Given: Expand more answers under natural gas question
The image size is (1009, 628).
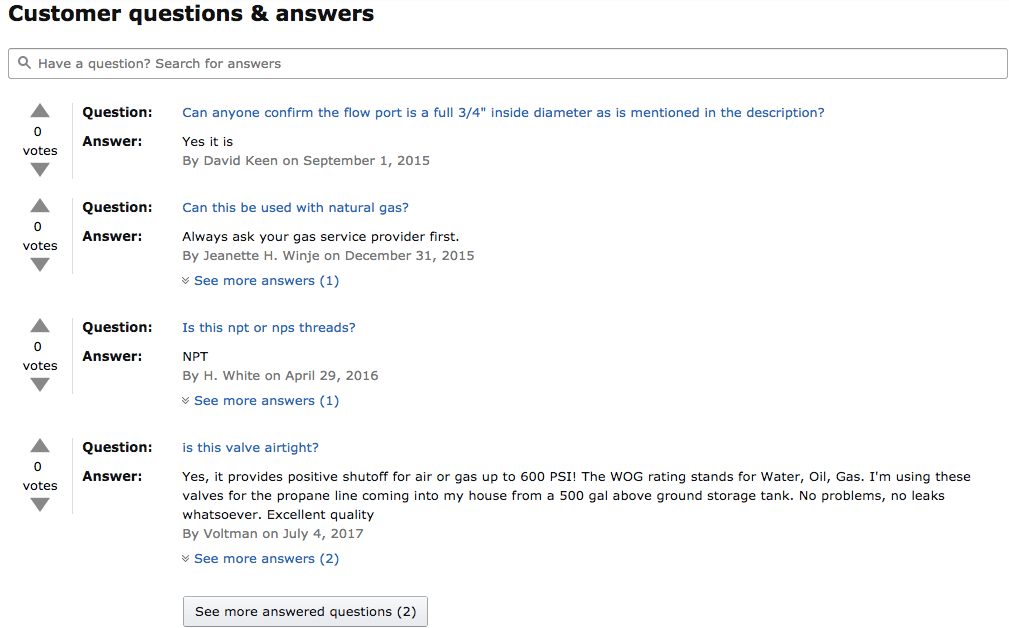Looking at the screenshot, I should [261, 281].
